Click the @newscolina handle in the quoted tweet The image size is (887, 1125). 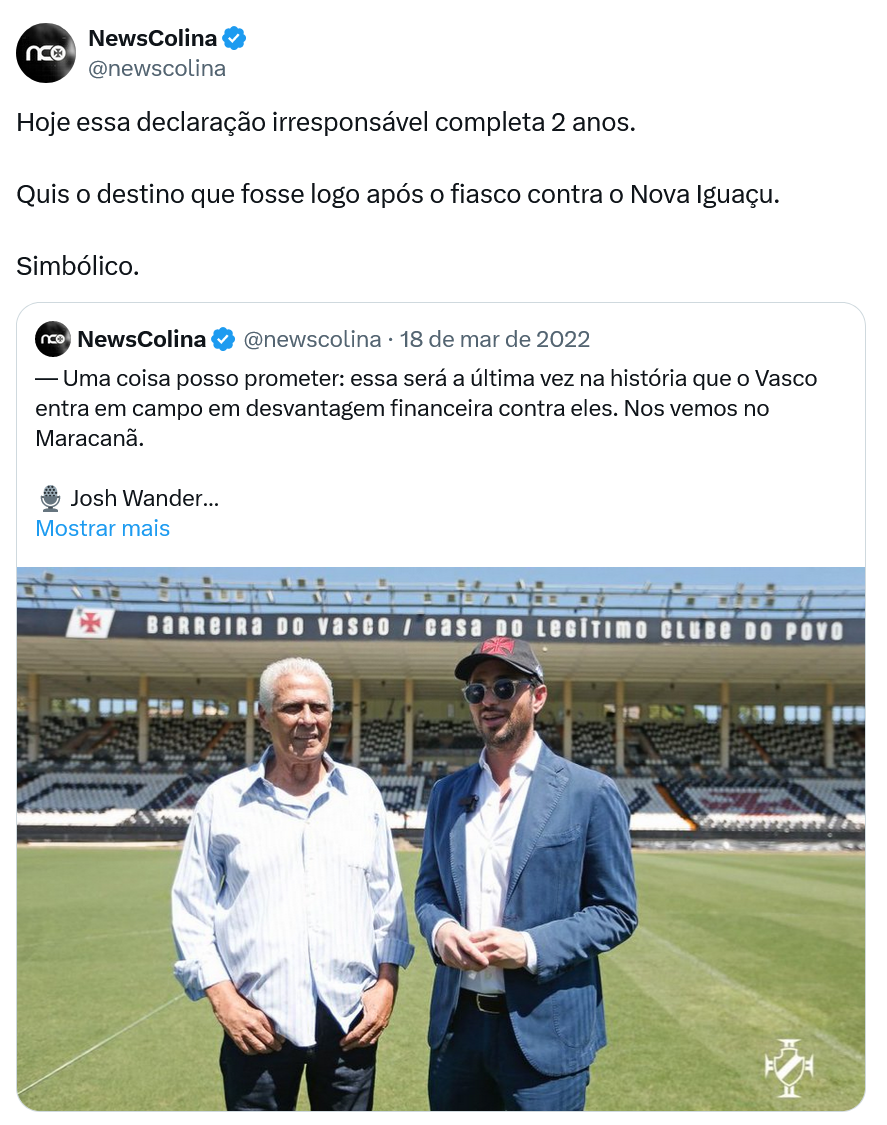click(x=312, y=339)
